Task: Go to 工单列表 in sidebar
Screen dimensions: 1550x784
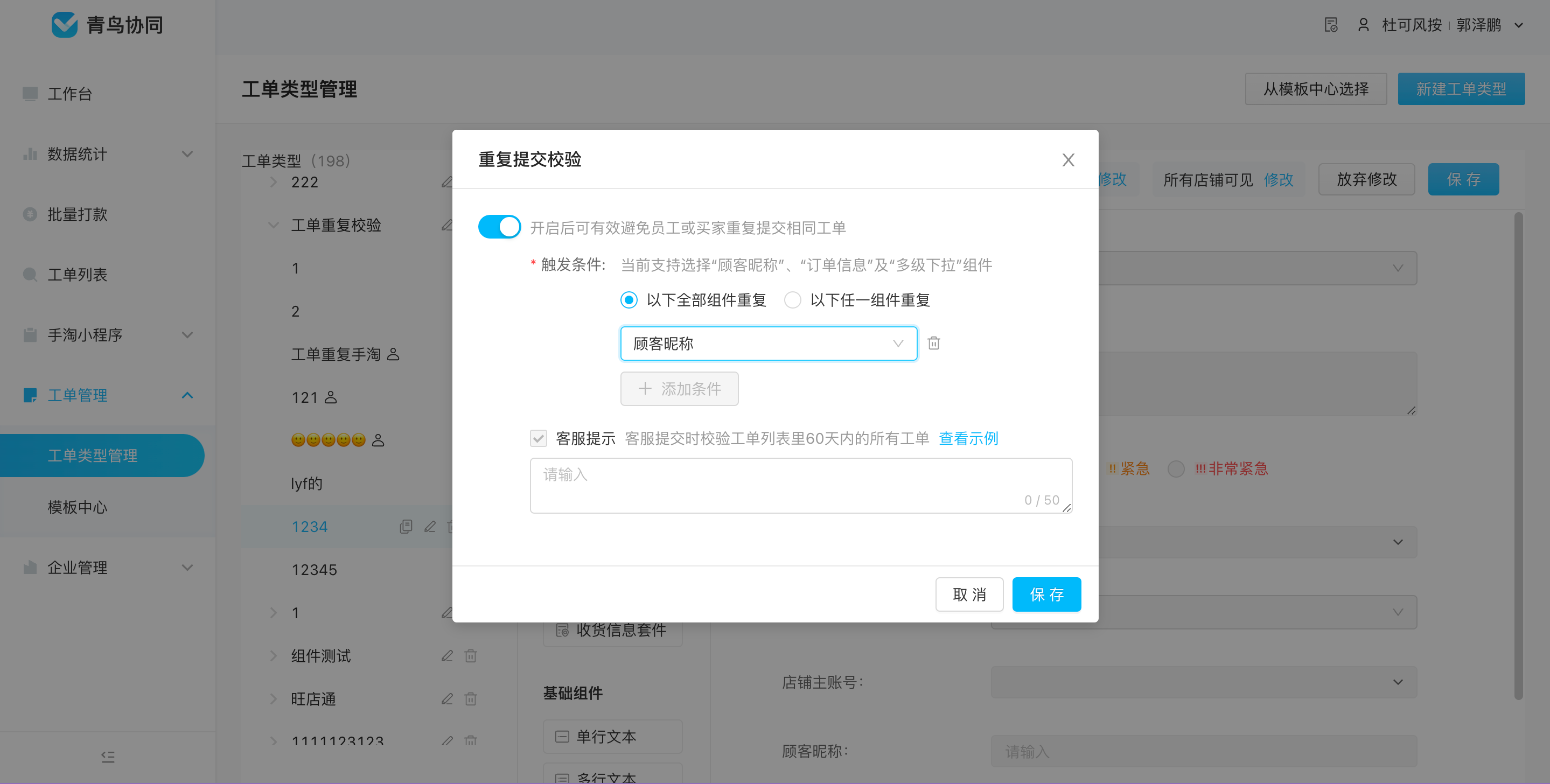Action: [x=78, y=275]
